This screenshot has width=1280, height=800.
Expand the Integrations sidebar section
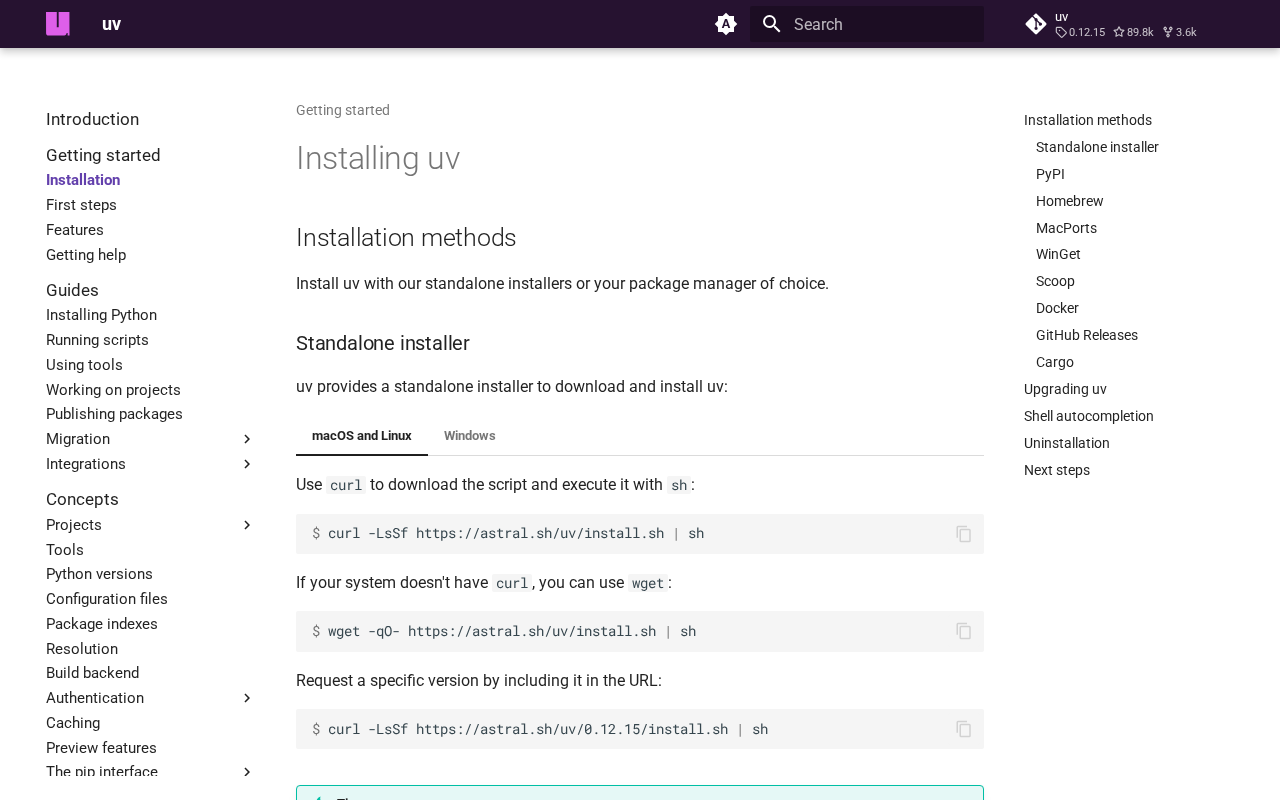click(x=247, y=464)
